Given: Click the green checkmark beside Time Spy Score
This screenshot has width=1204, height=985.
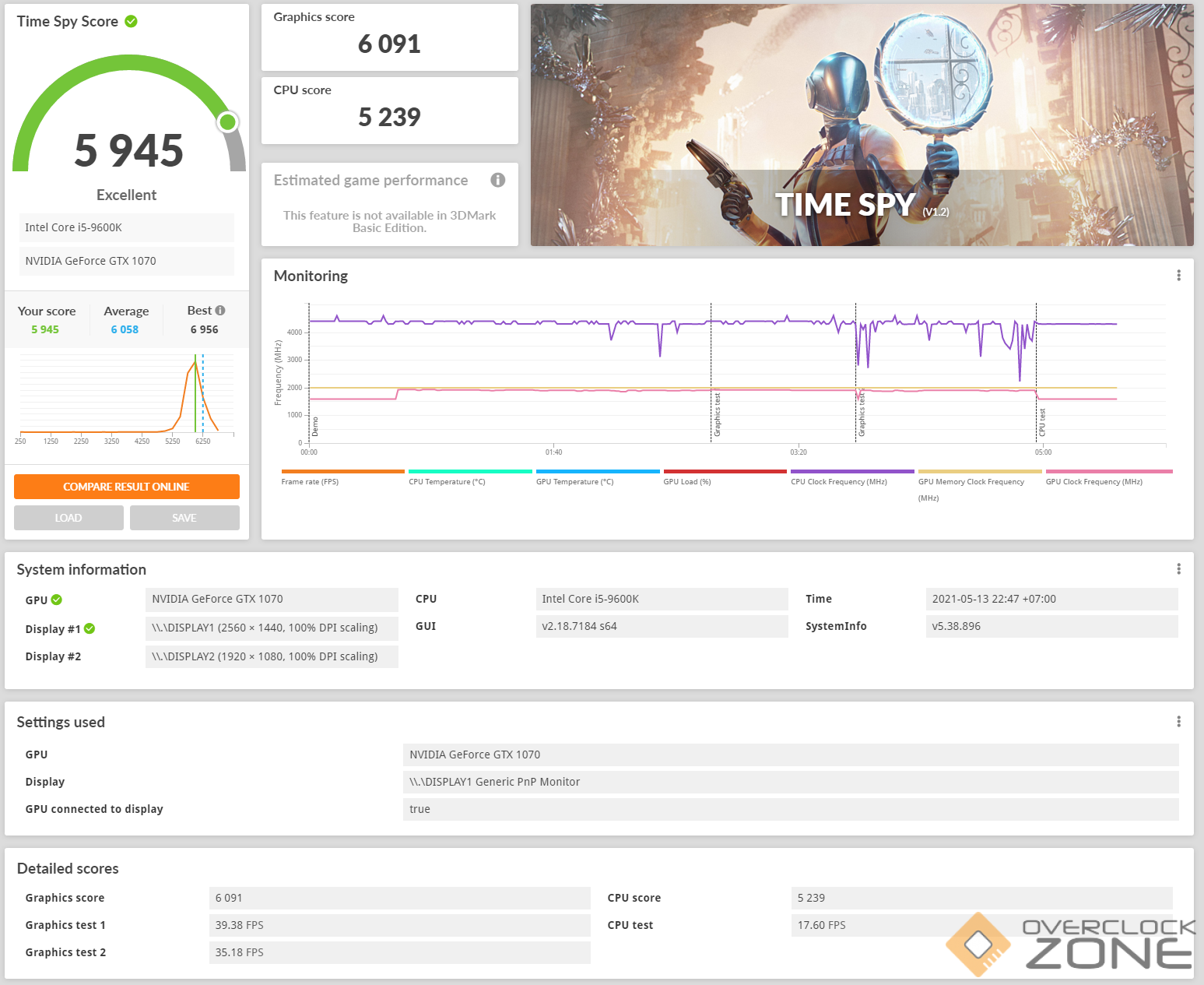Looking at the screenshot, I should (x=131, y=22).
